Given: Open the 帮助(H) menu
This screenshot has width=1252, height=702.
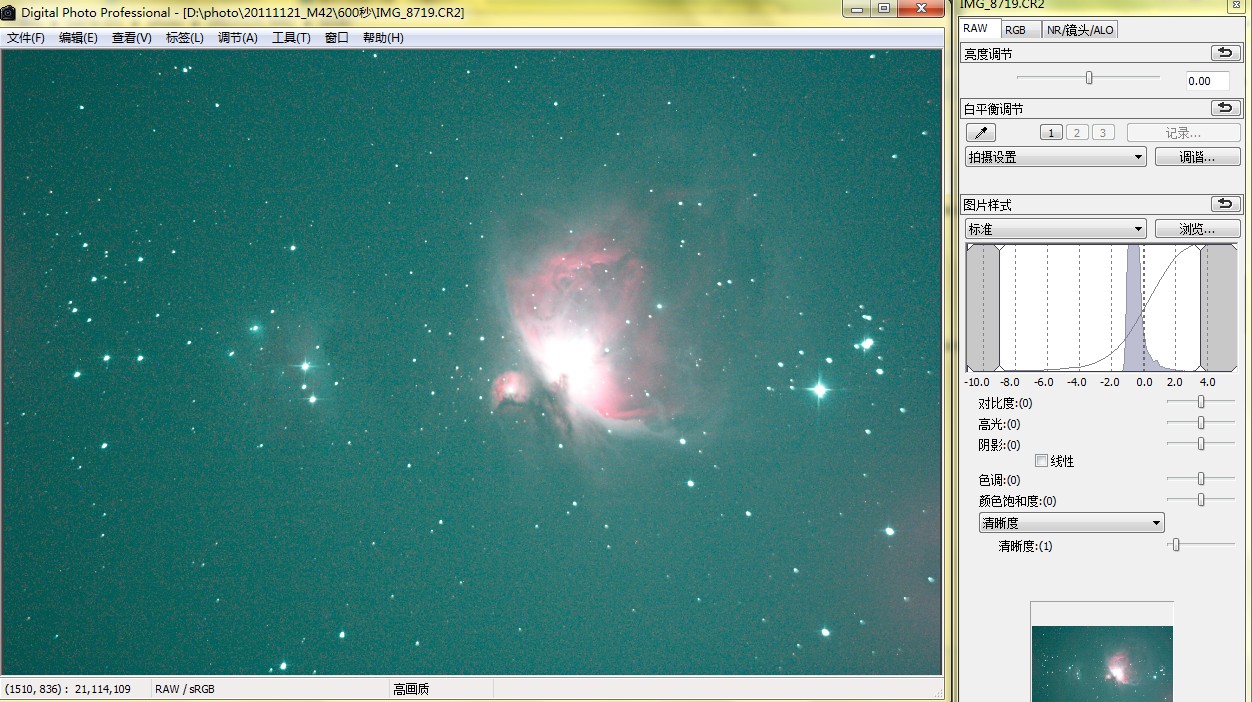Looking at the screenshot, I should 383,38.
